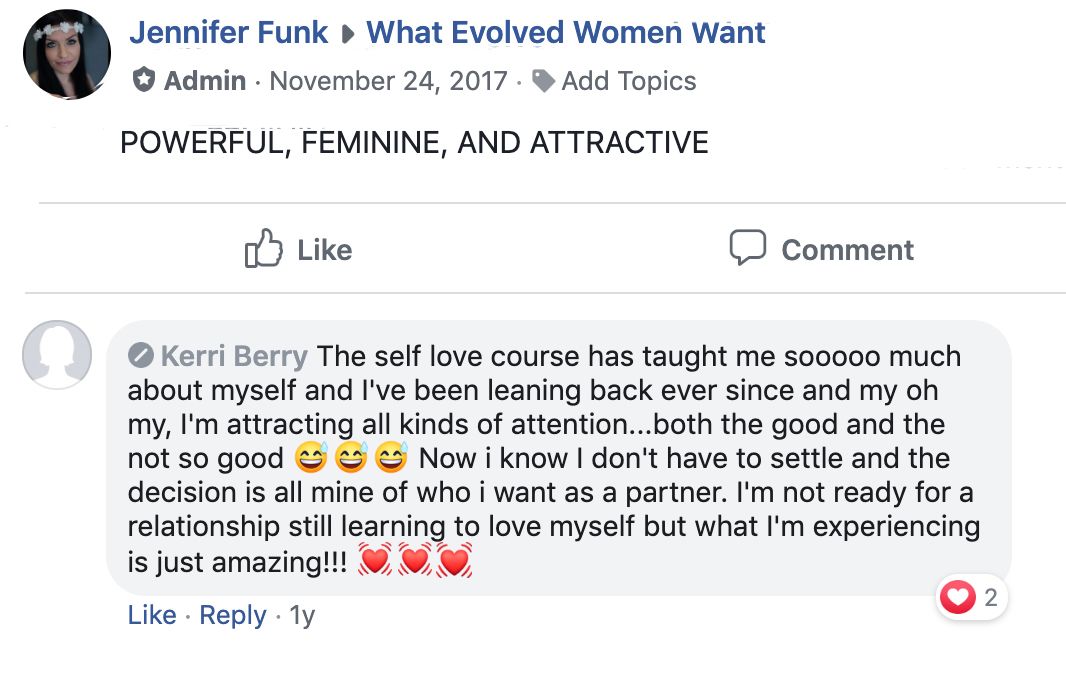Click the tag icon beside Add Topics
The image size is (1066, 700).
pyautogui.click(x=543, y=81)
